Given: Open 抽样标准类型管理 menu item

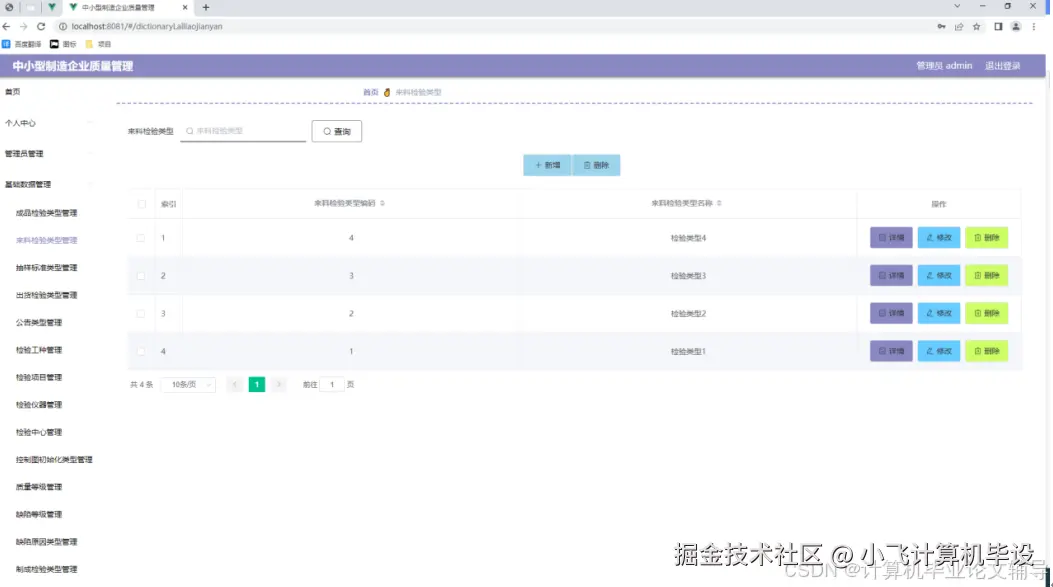Looking at the screenshot, I should click(46, 268).
